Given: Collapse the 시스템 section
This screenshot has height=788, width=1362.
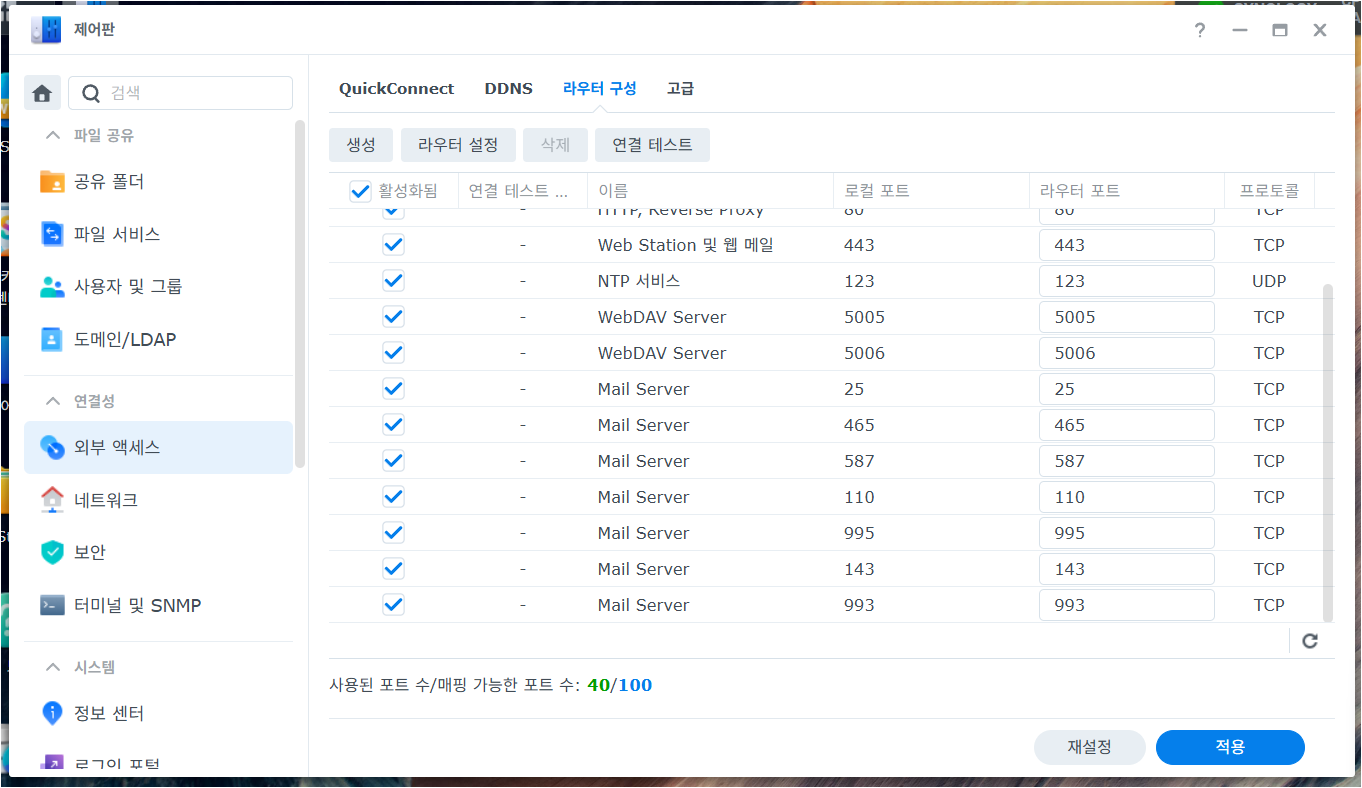Looking at the screenshot, I should coord(52,666).
